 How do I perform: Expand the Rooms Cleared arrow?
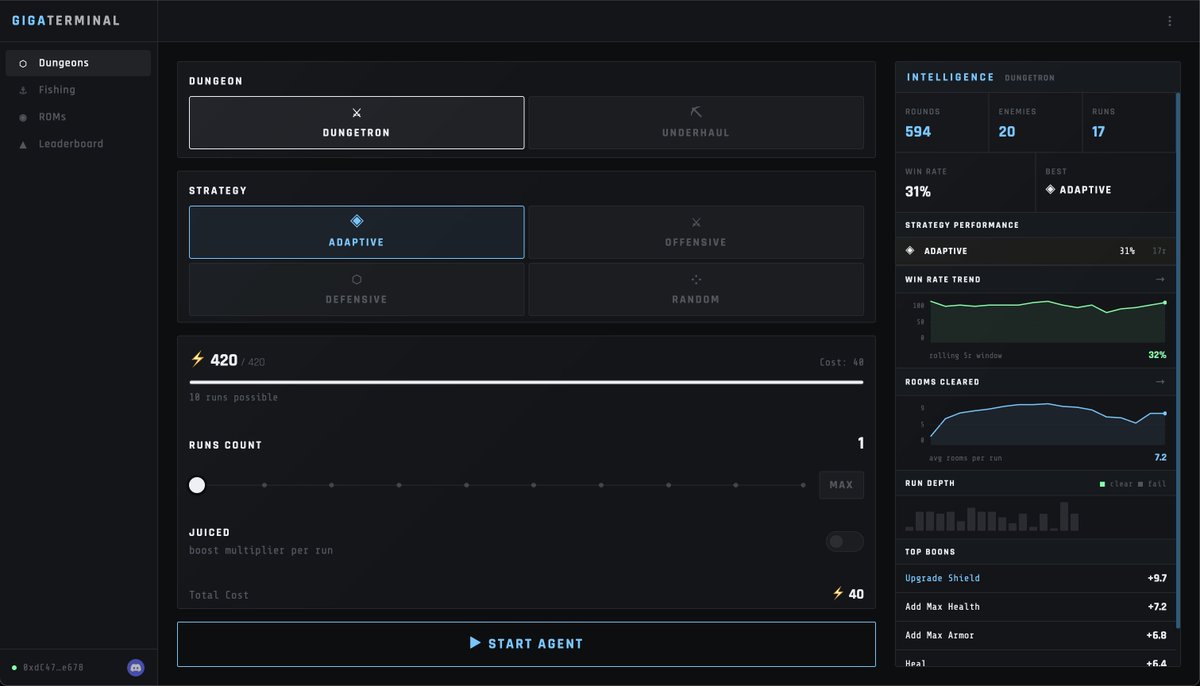[x=1160, y=381]
